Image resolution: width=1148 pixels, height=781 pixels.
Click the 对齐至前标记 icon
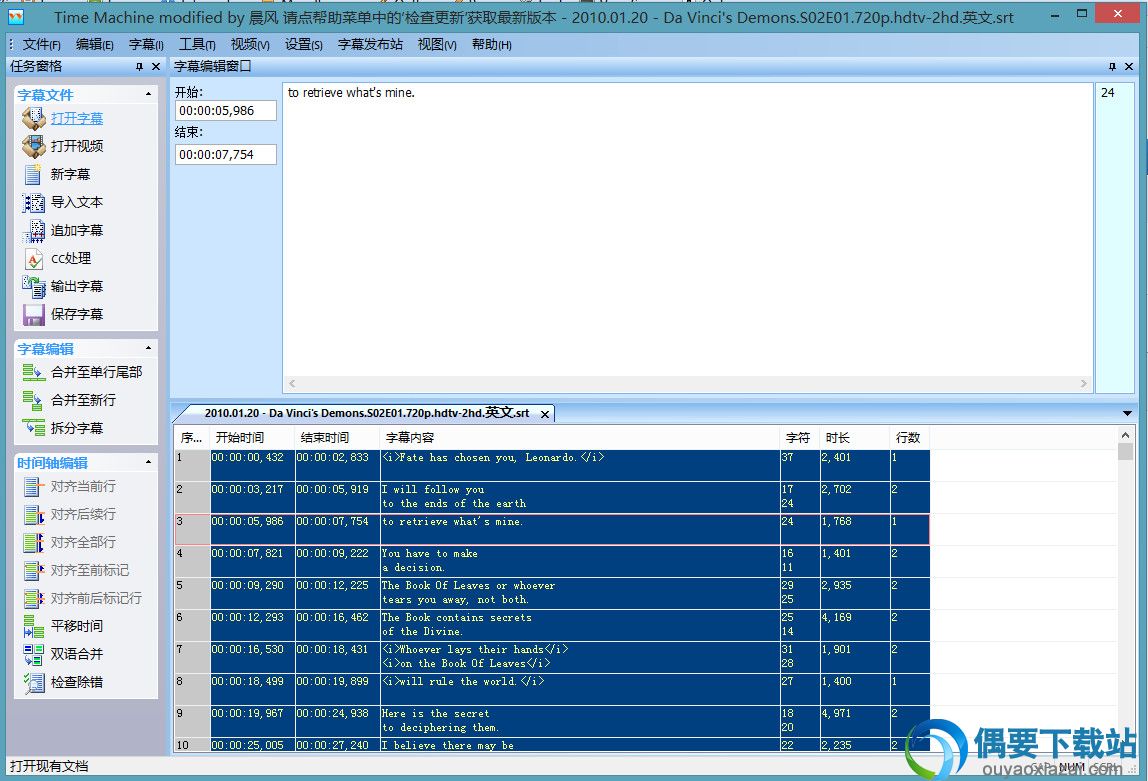coord(34,570)
